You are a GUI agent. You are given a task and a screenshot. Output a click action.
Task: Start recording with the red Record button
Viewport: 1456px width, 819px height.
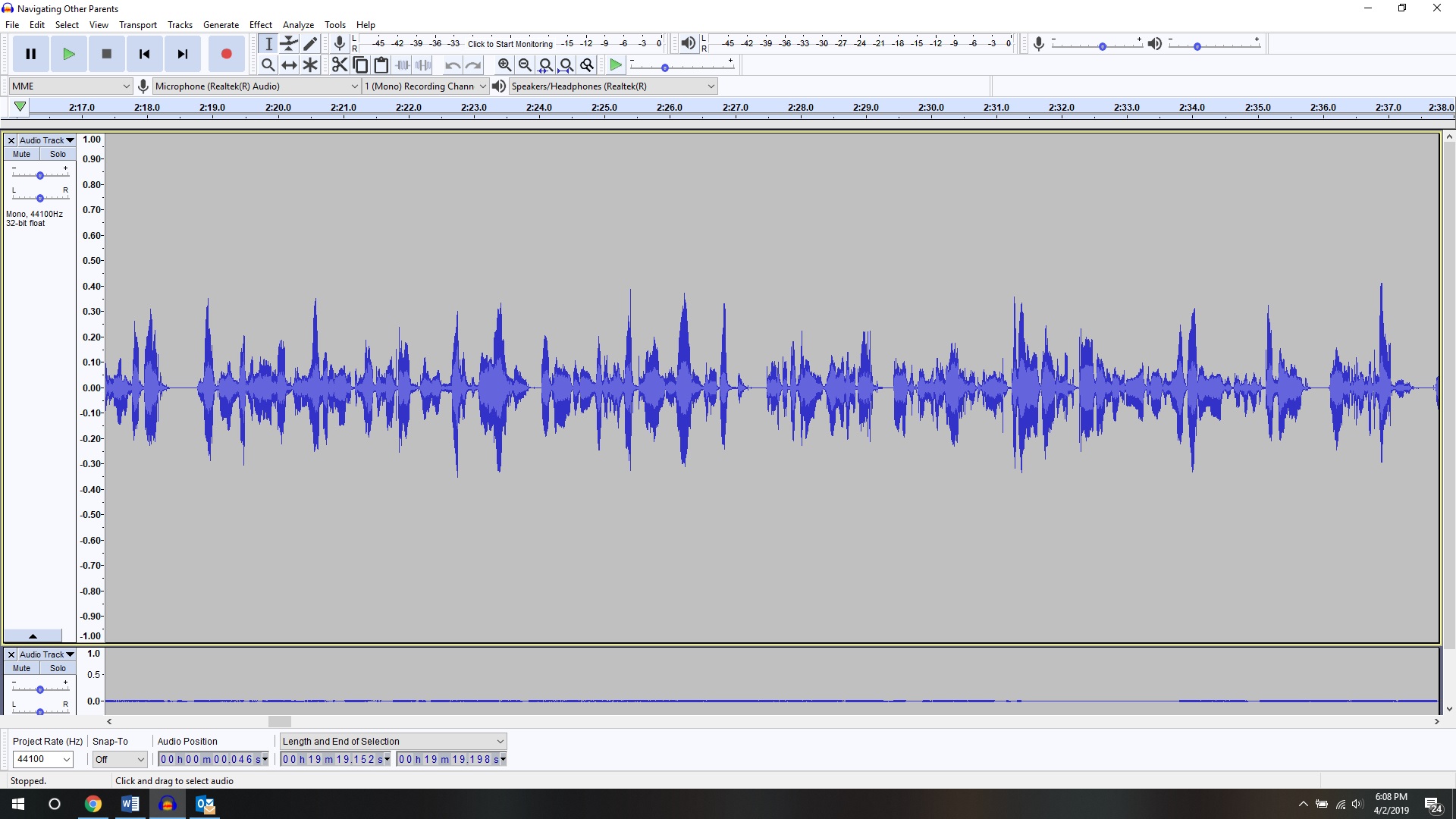click(x=226, y=54)
